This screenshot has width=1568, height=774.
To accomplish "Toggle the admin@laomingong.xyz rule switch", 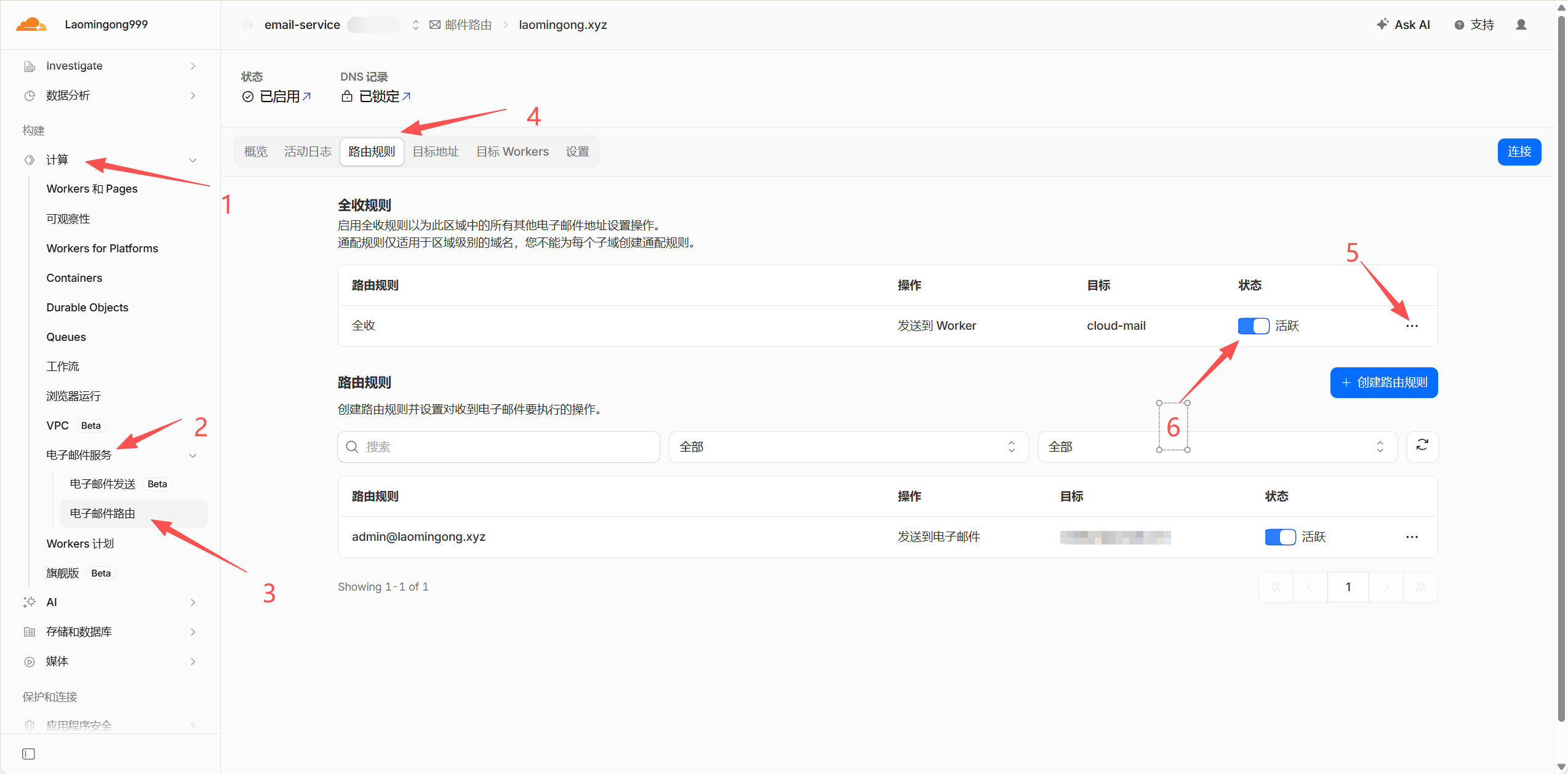I will pyautogui.click(x=1280, y=537).
